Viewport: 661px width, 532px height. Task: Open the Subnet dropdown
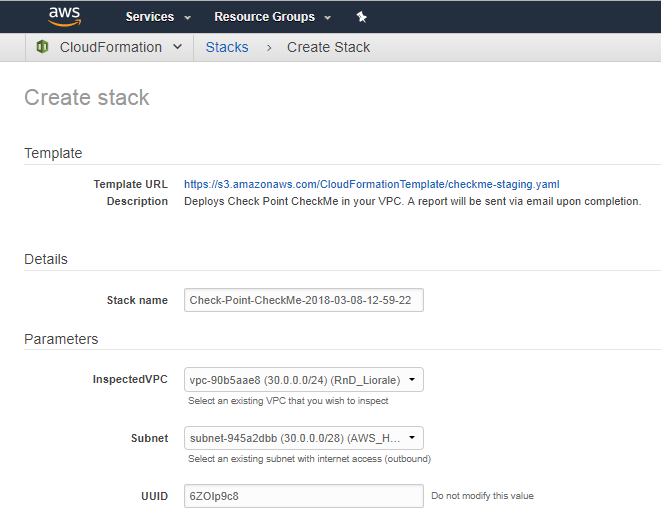click(304, 438)
